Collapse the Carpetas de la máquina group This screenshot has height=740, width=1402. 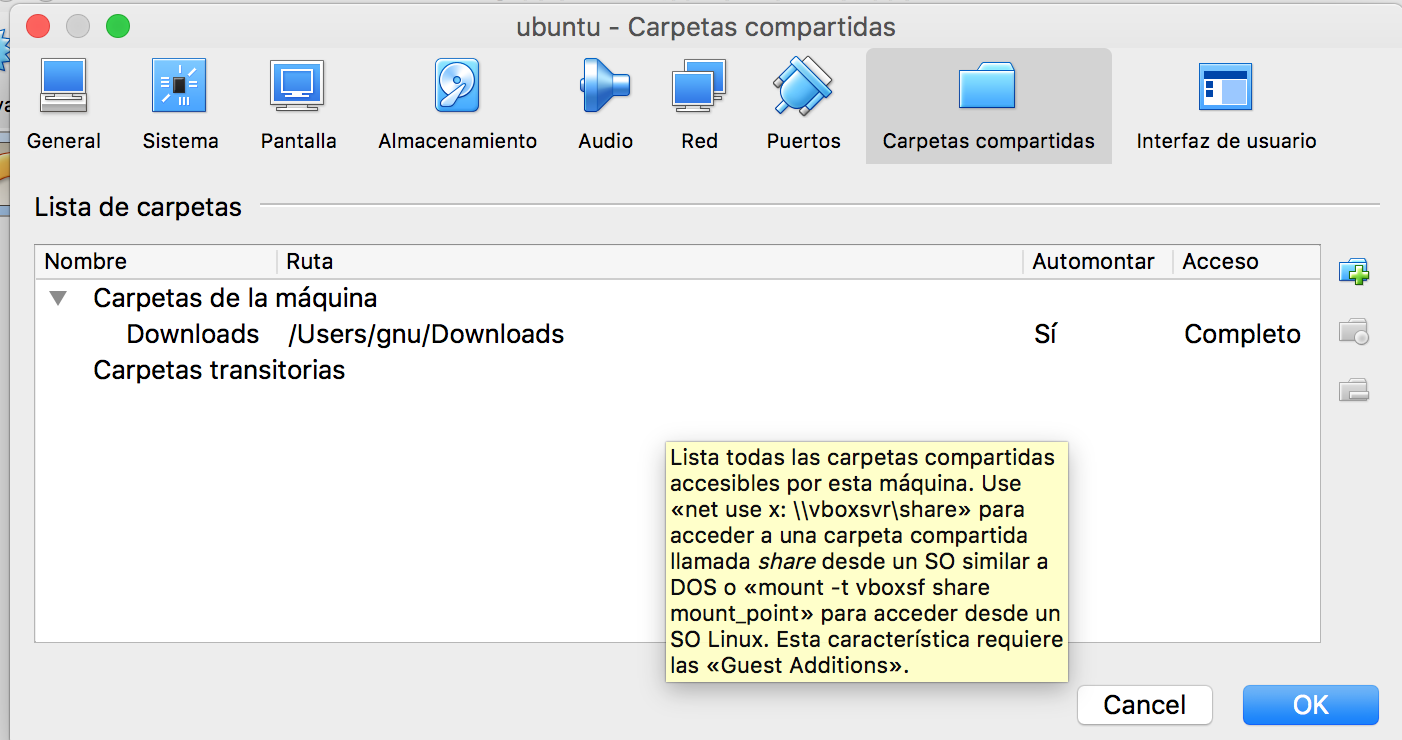coord(59,298)
